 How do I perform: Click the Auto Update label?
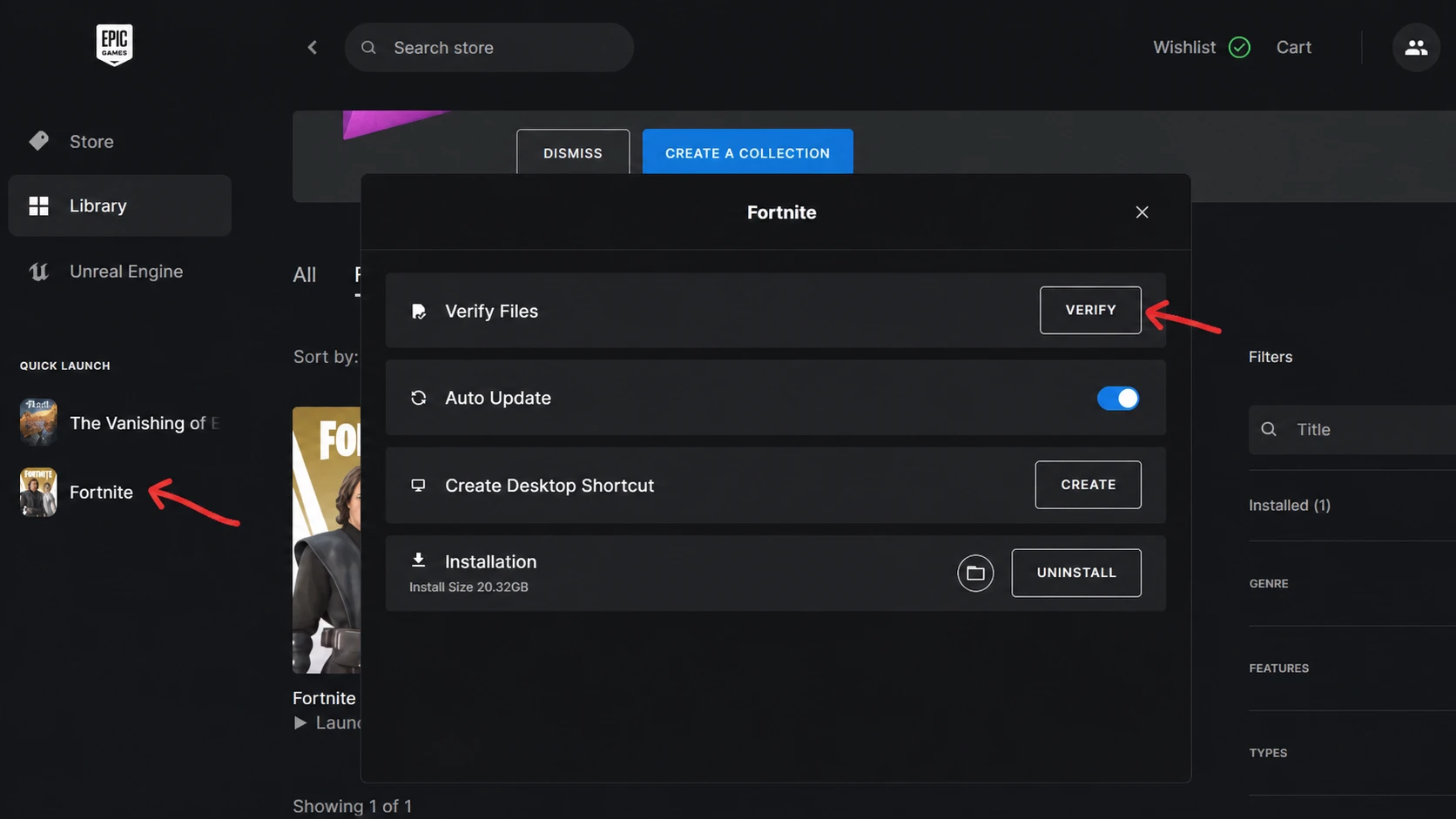(x=498, y=398)
